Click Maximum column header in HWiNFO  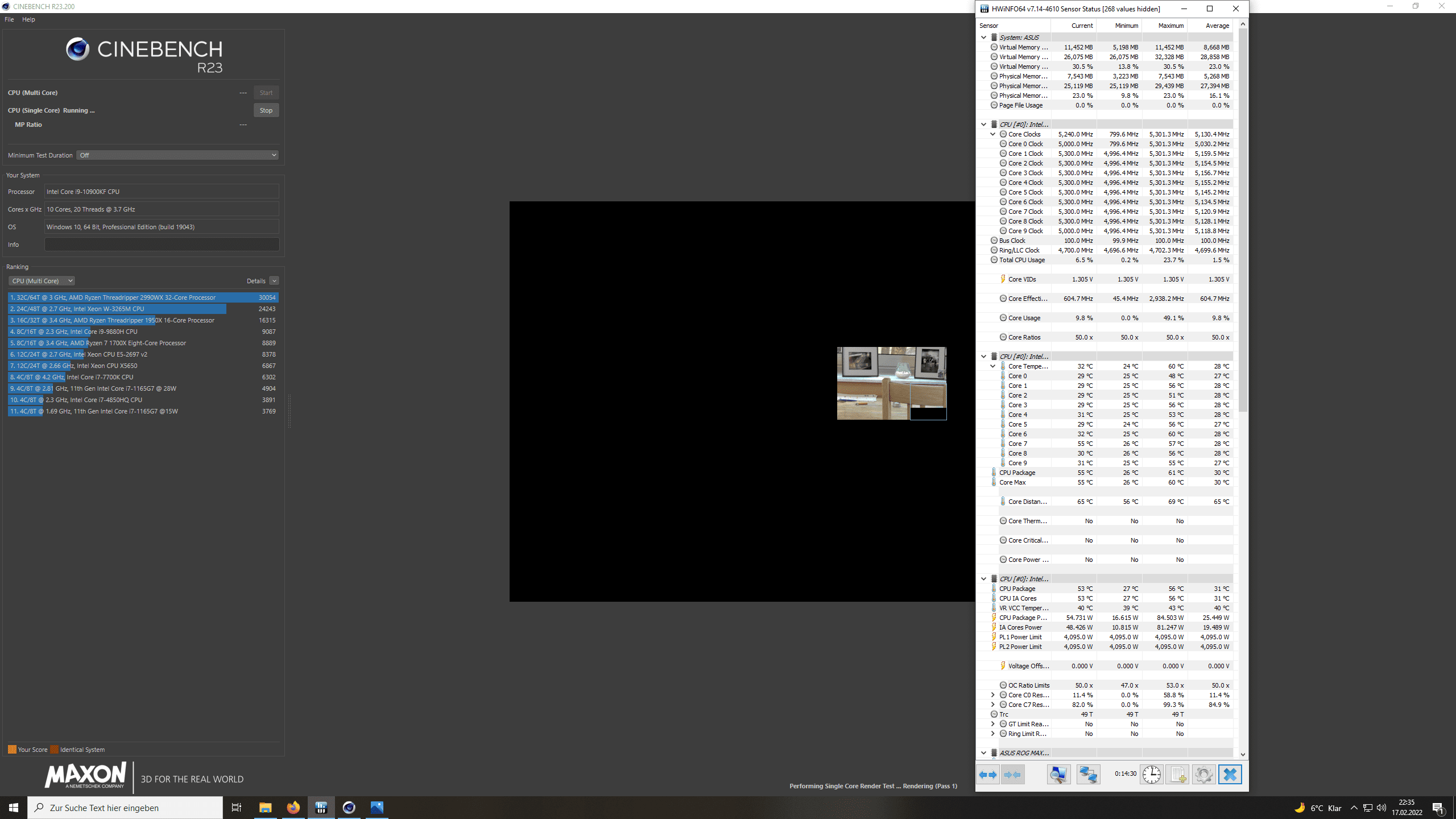(1164, 26)
